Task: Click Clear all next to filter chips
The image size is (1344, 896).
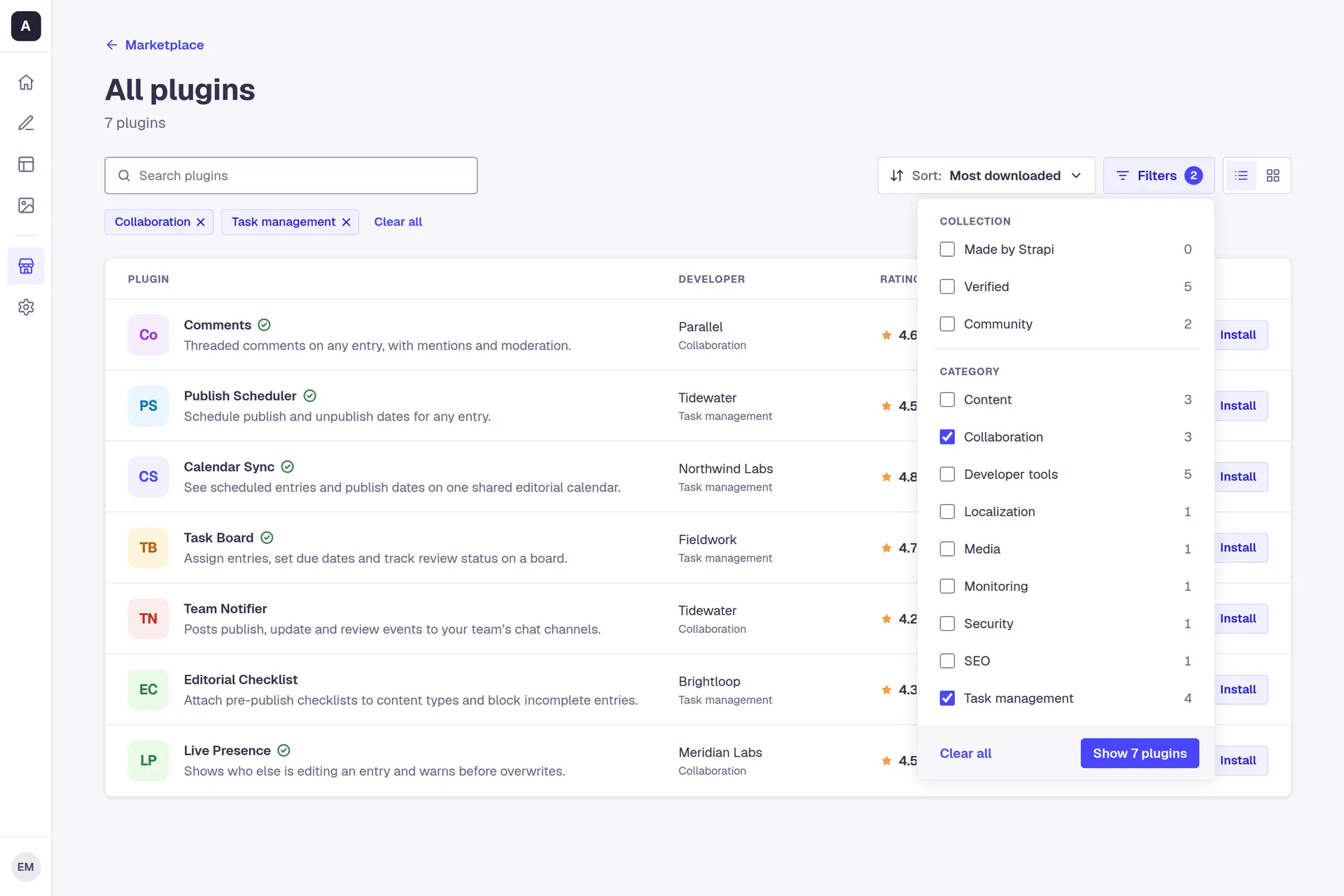Action: click(x=398, y=222)
